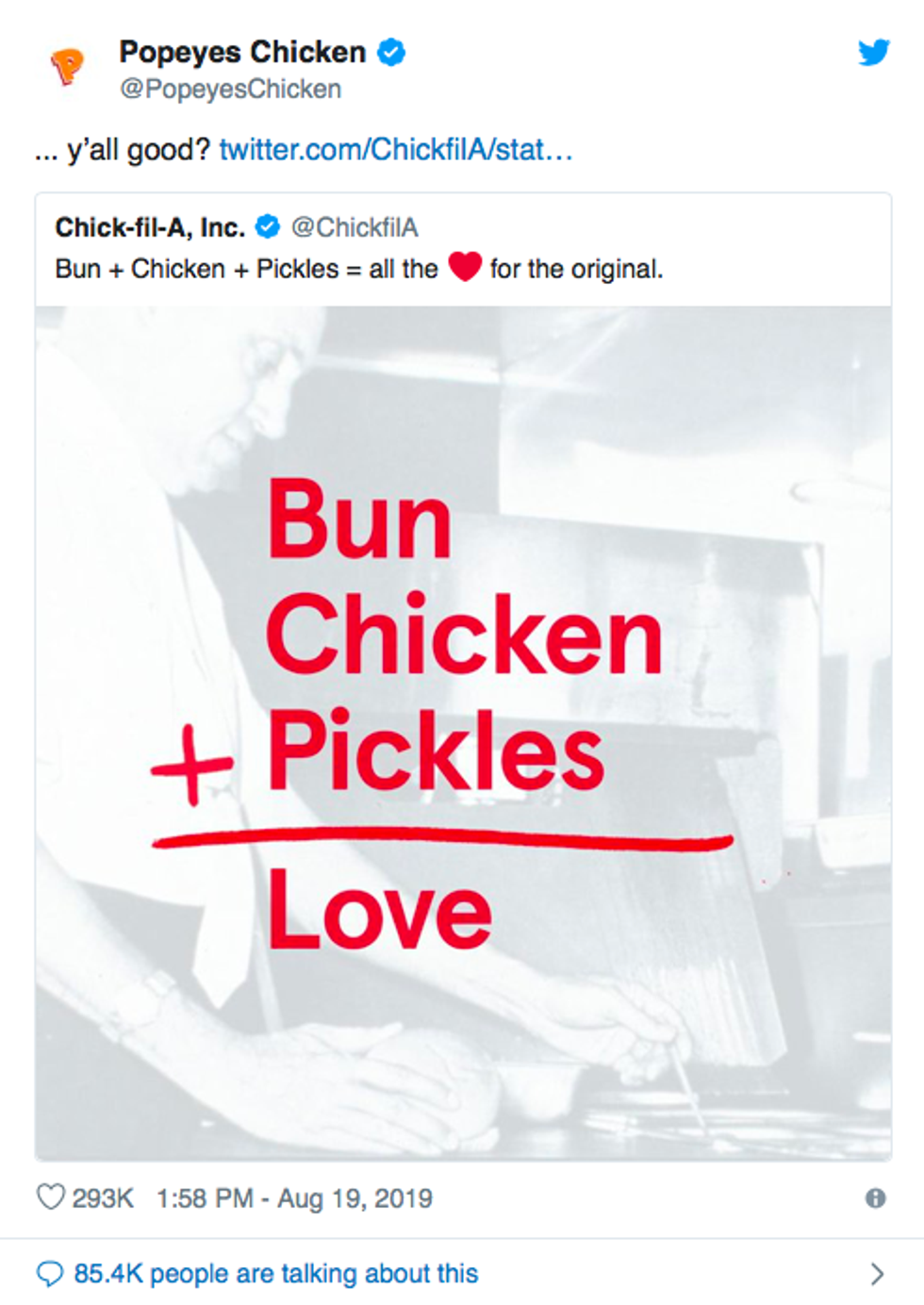The image size is (924, 1305).
Task: Select the Chick-fil-A tweet text area
Action: click(x=358, y=269)
